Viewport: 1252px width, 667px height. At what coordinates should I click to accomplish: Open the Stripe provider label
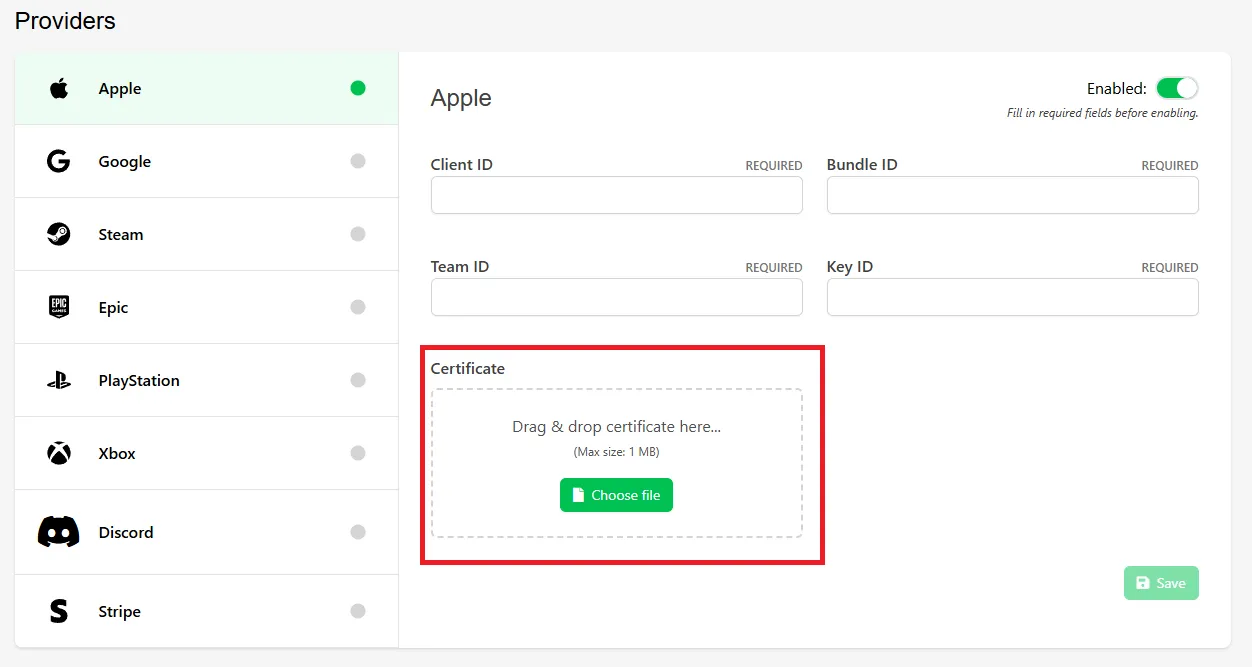coord(119,611)
